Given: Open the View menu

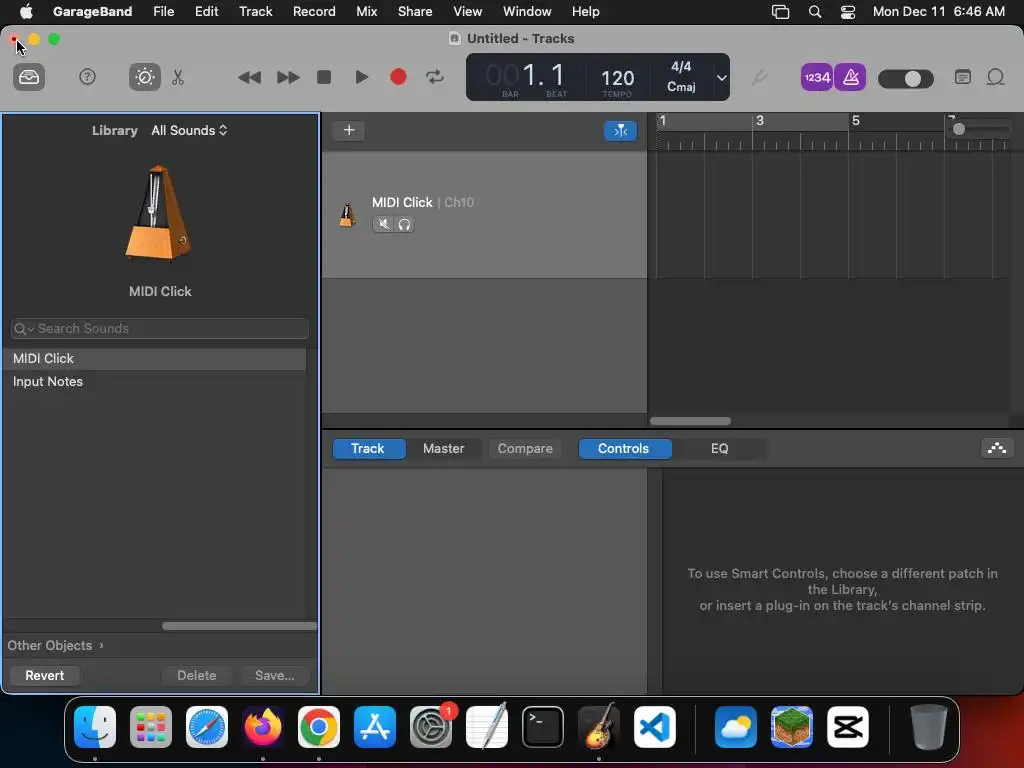Looking at the screenshot, I should 468,11.
